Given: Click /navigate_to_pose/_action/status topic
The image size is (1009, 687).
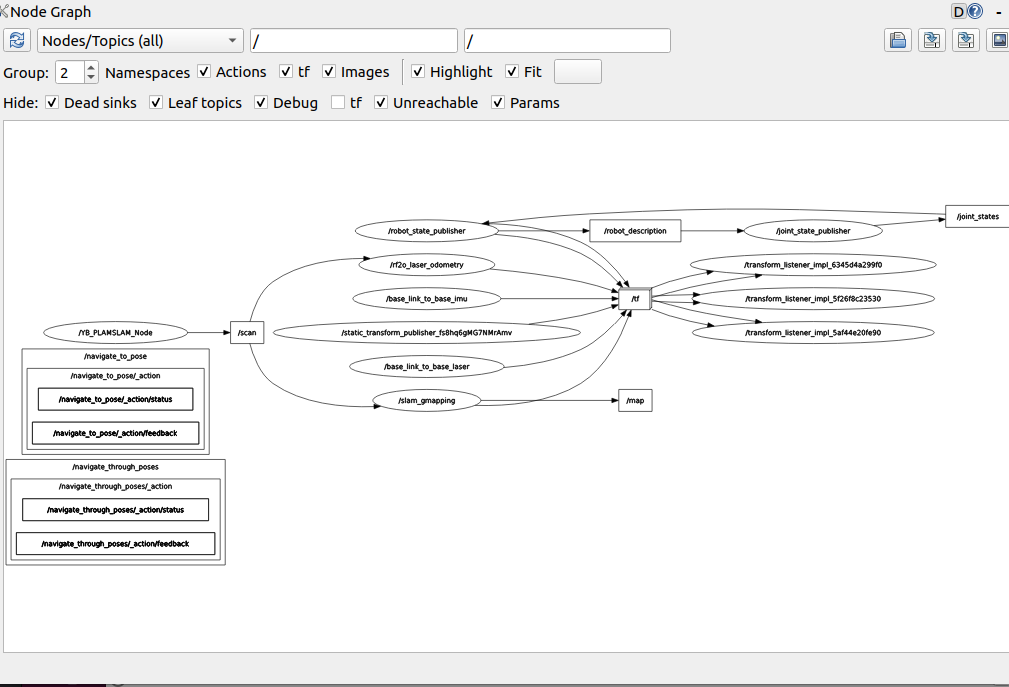Looking at the screenshot, I should point(115,399).
